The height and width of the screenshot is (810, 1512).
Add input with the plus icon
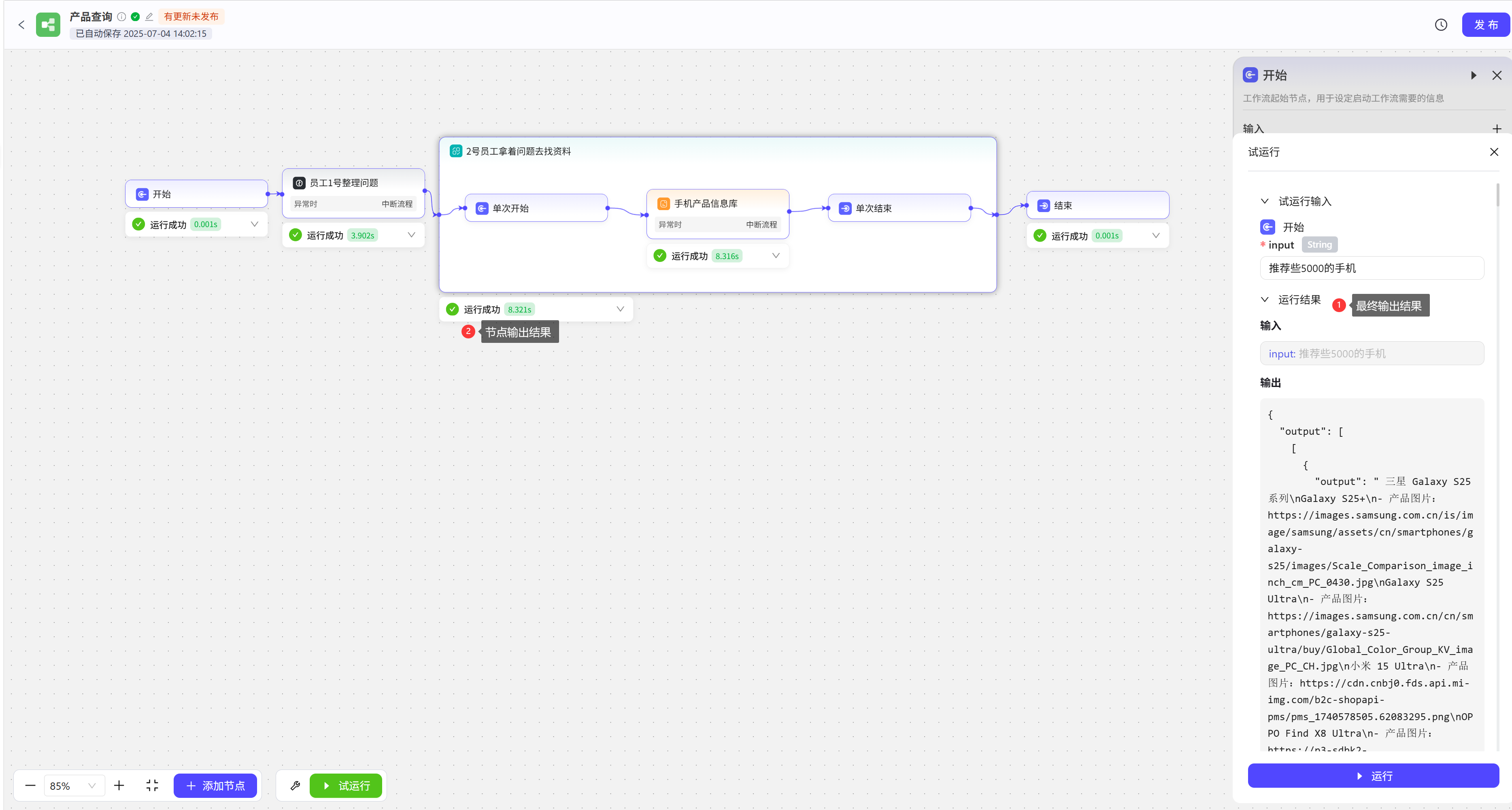coord(1496,129)
